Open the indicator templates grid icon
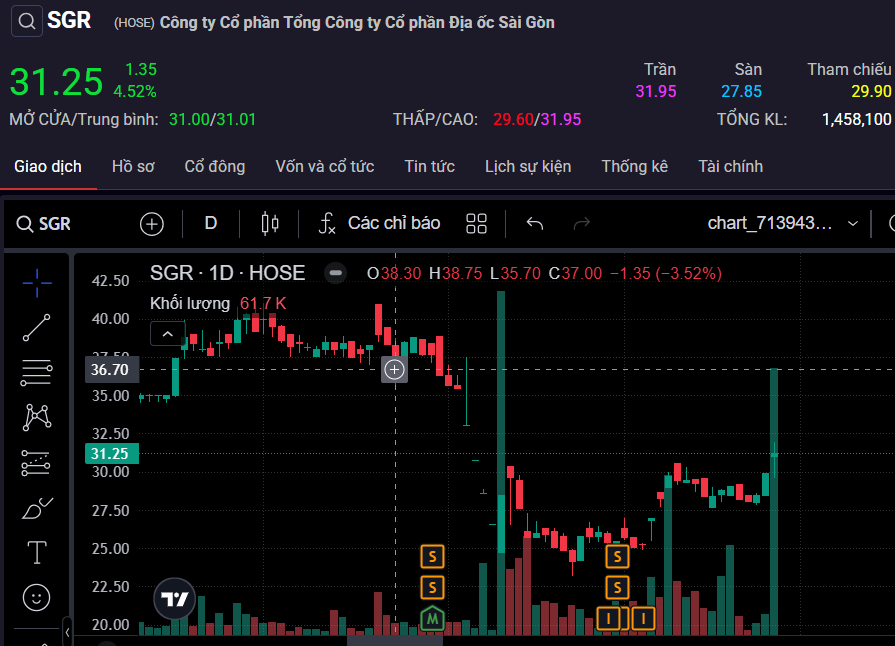 click(x=476, y=223)
